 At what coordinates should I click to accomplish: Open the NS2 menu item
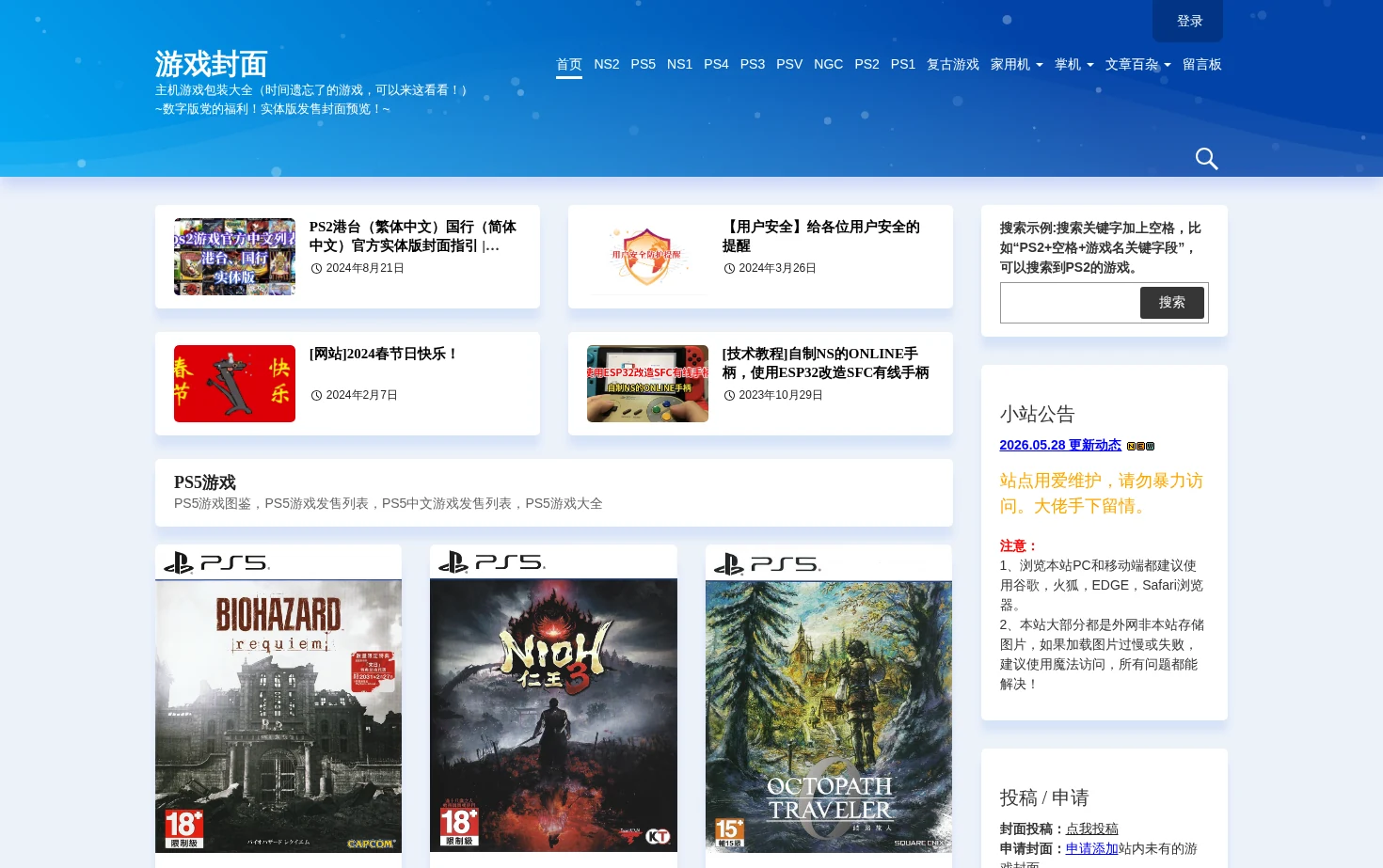click(607, 64)
